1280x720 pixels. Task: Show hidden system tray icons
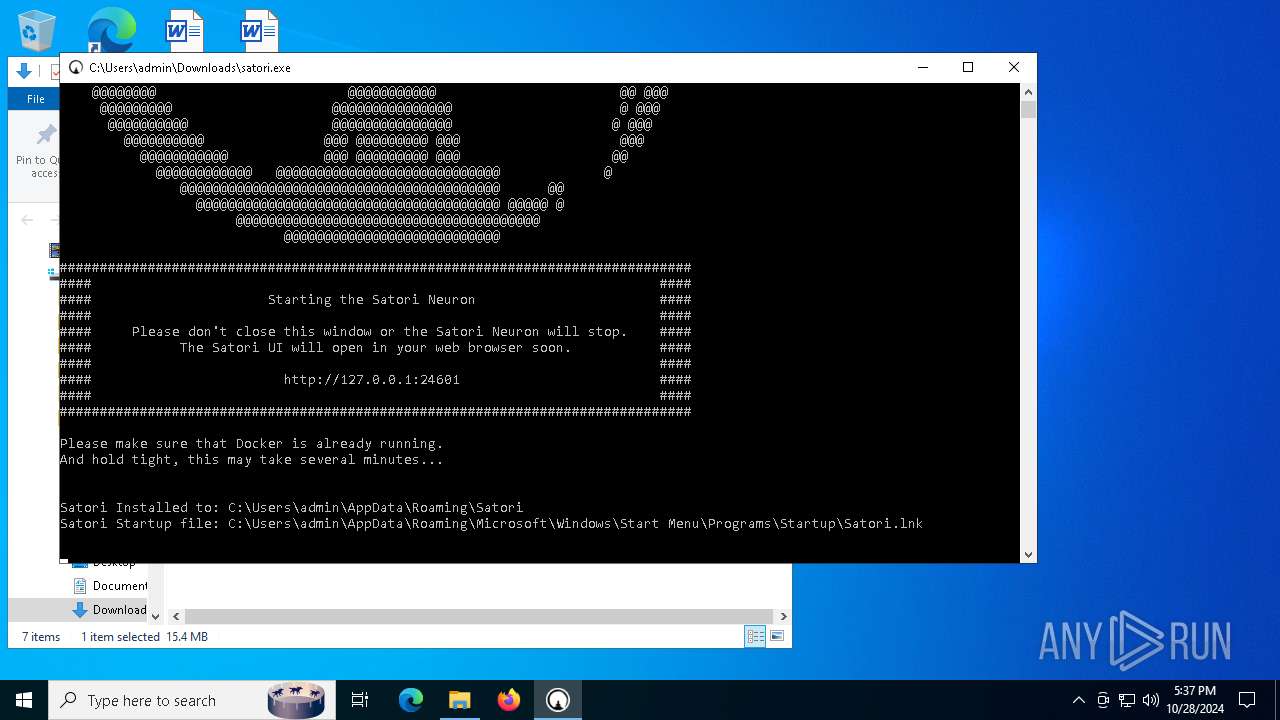pos(1078,700)
